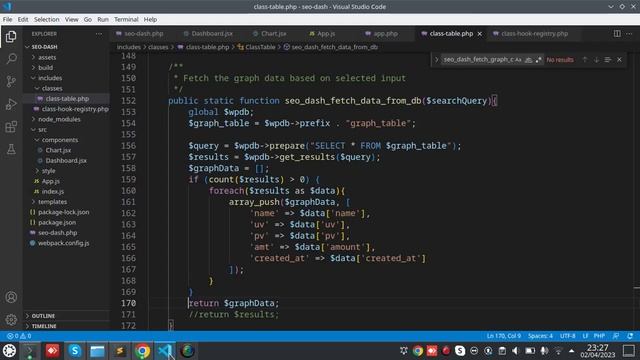Switch to the App.js tab

coord(322,34)
